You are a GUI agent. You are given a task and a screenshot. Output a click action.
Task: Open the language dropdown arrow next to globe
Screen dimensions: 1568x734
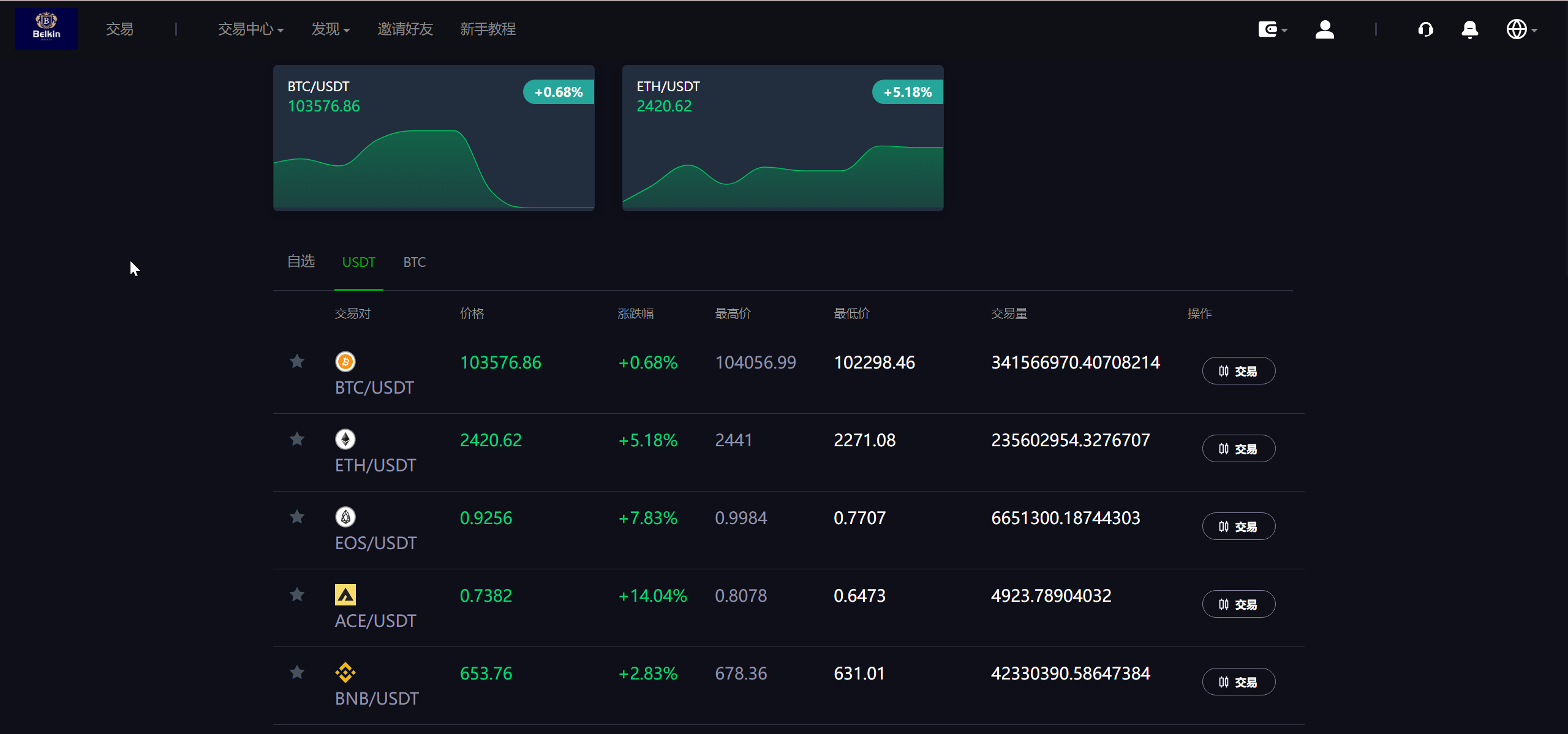1535,29
